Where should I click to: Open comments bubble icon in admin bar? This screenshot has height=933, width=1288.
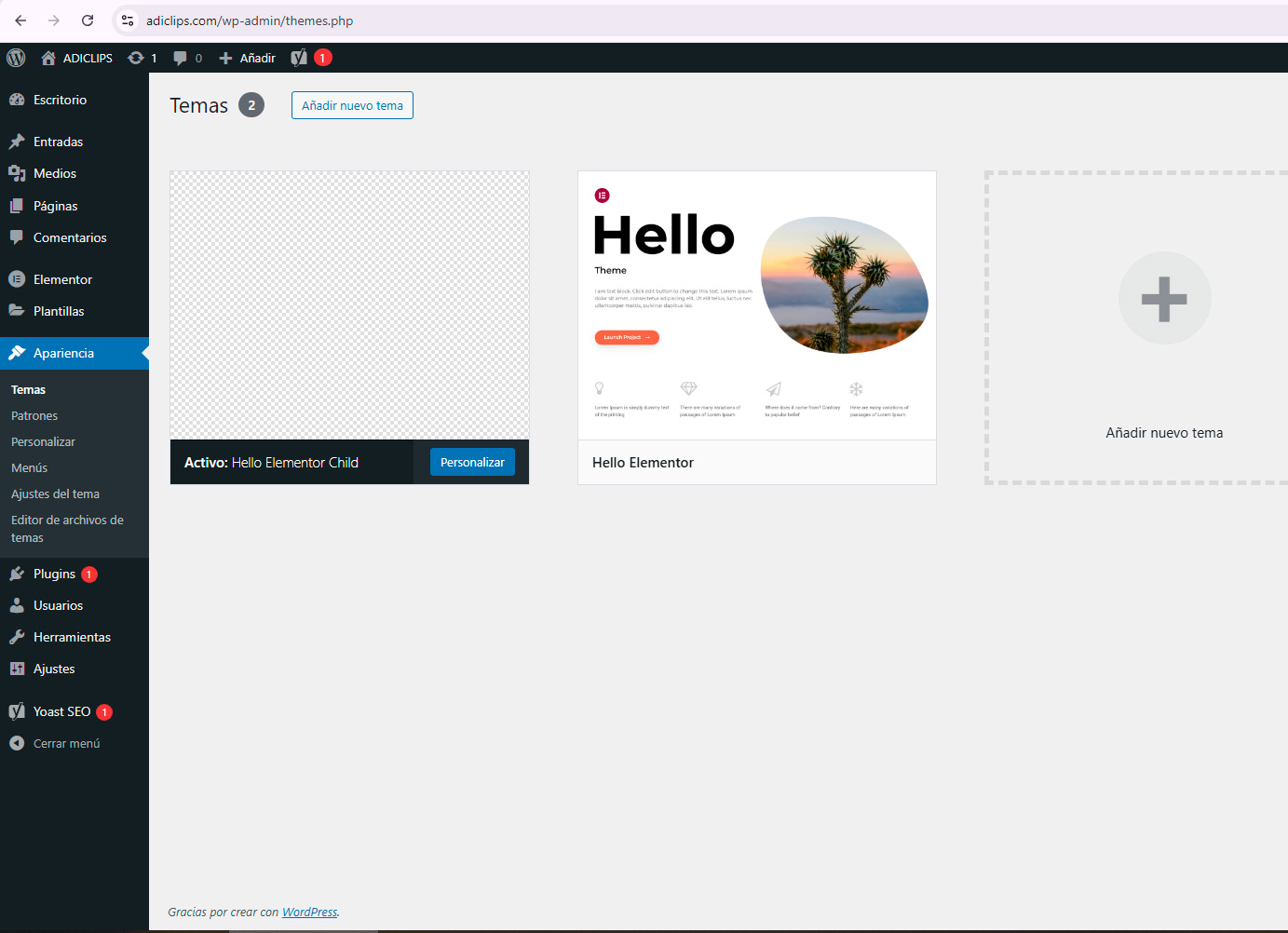pyautogui.click(x=180, y=58)
